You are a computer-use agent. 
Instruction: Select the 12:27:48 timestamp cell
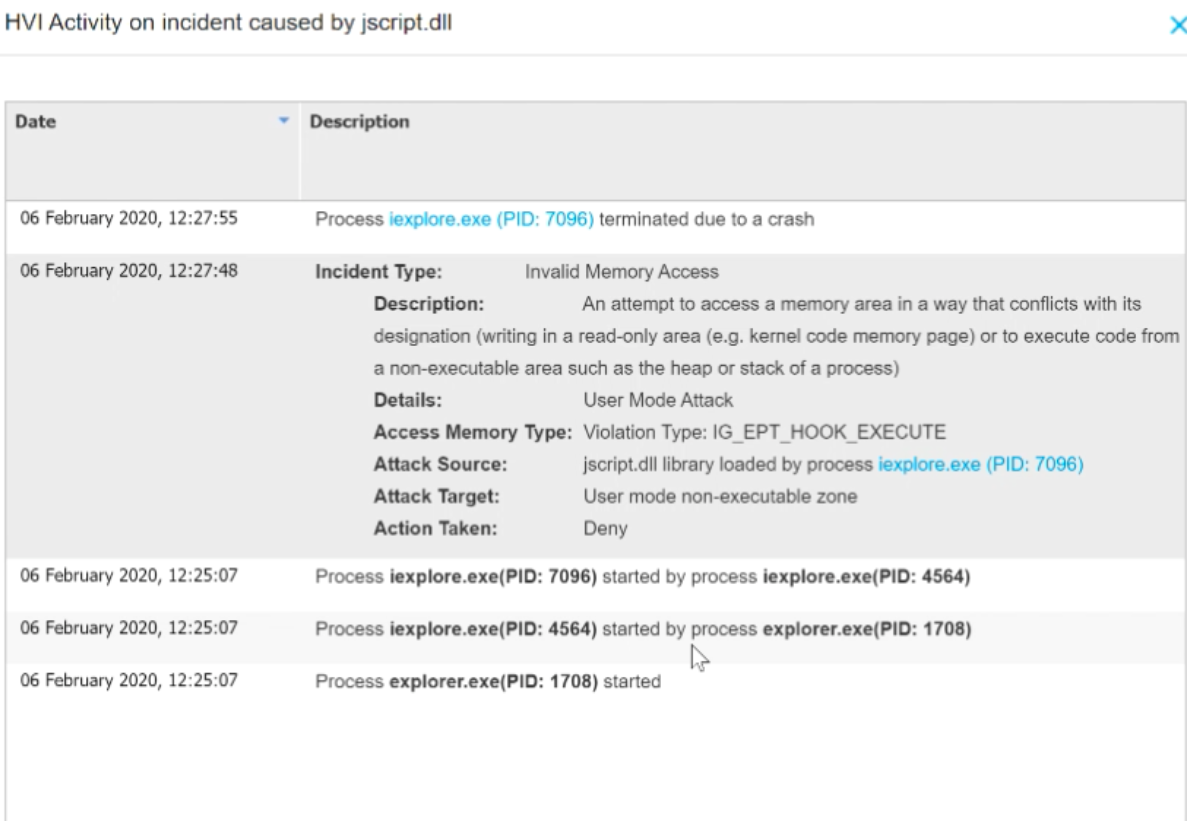click(x=129, y=270)
